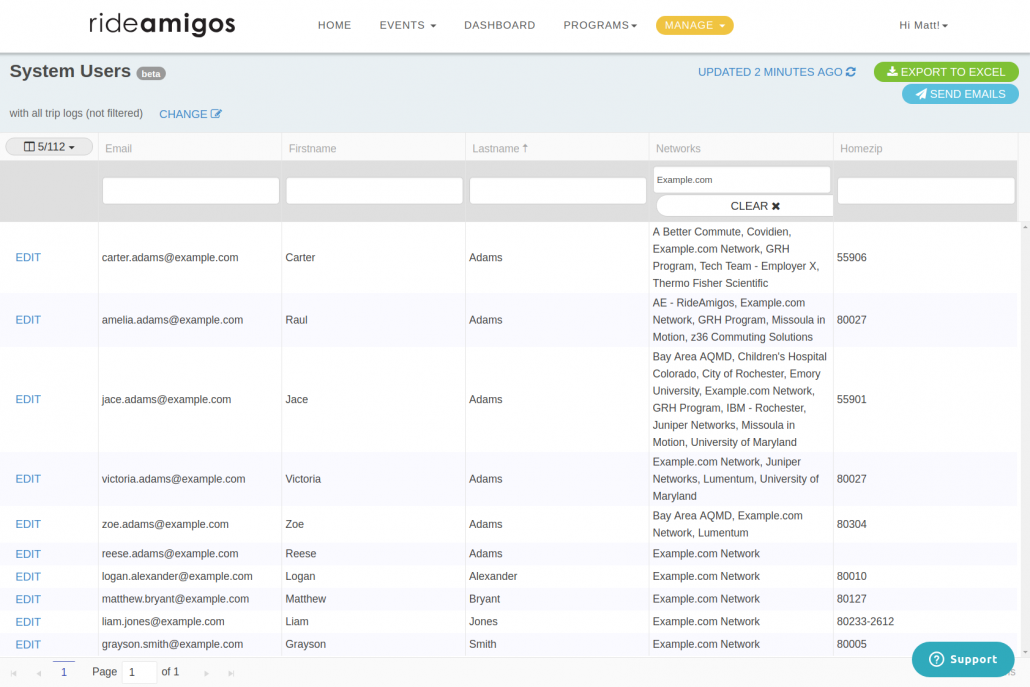Image resolution: width=1030 pixels, height=687 pixels.
Task: Open the MANAGE dropdown
Action: point(694,25)
